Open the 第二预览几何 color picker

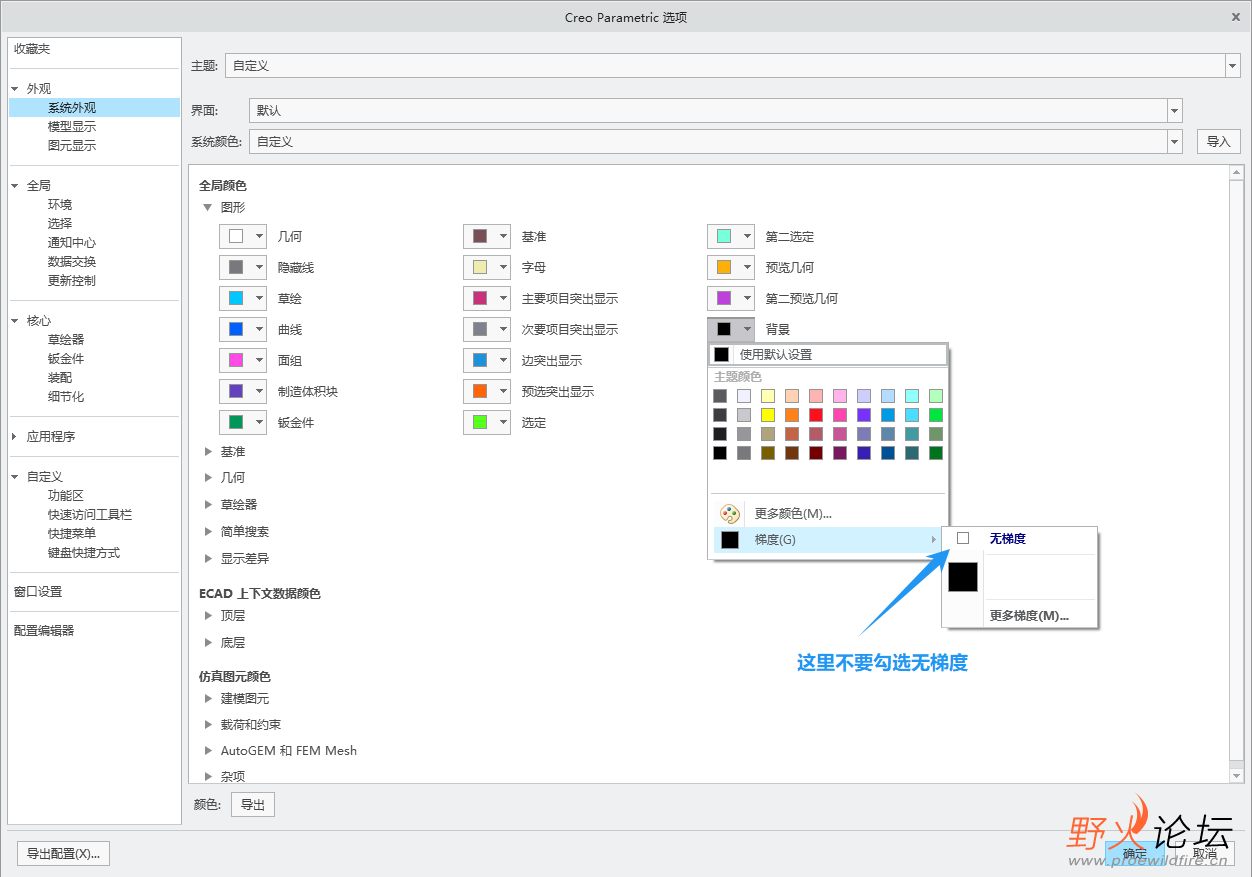point(731,299)
